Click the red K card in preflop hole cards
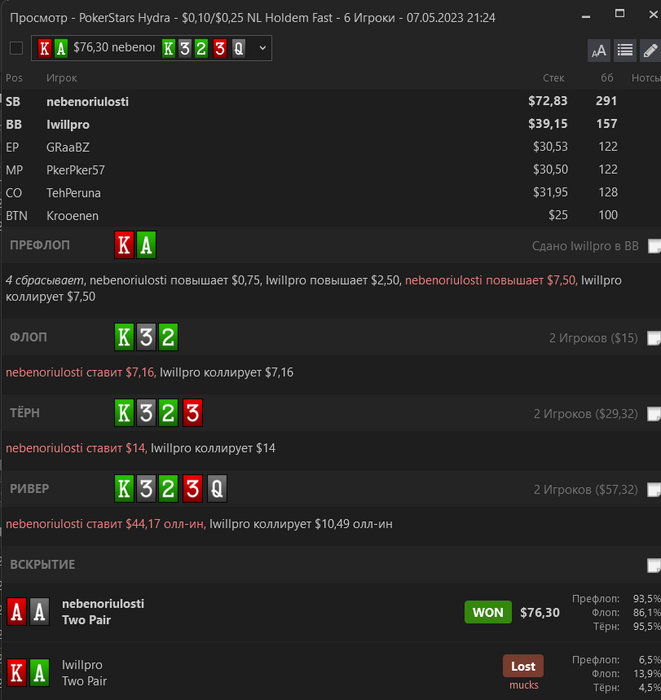 [124, 245]
